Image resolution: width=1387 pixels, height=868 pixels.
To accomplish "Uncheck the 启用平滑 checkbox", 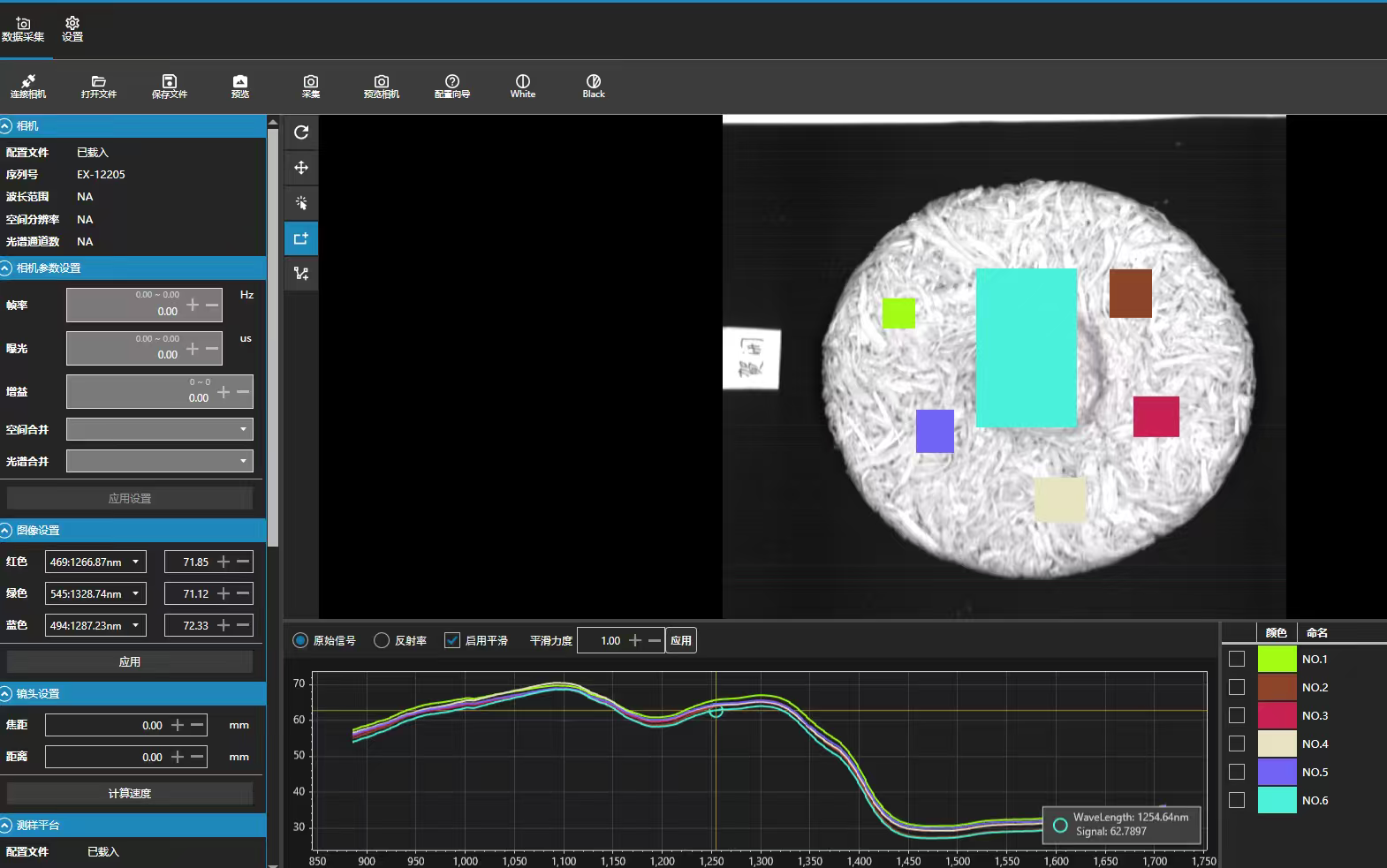I will coord(452,640).
